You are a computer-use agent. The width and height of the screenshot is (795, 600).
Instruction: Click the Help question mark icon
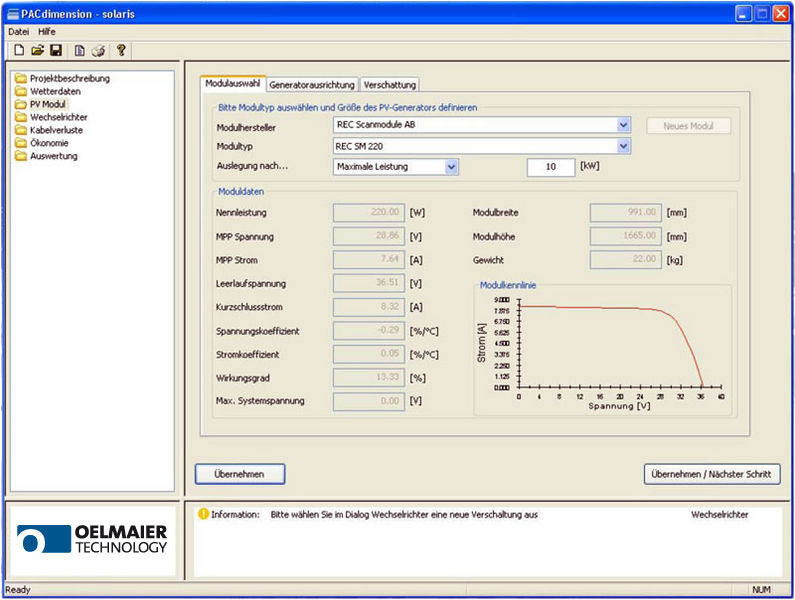tap(121, 50)
